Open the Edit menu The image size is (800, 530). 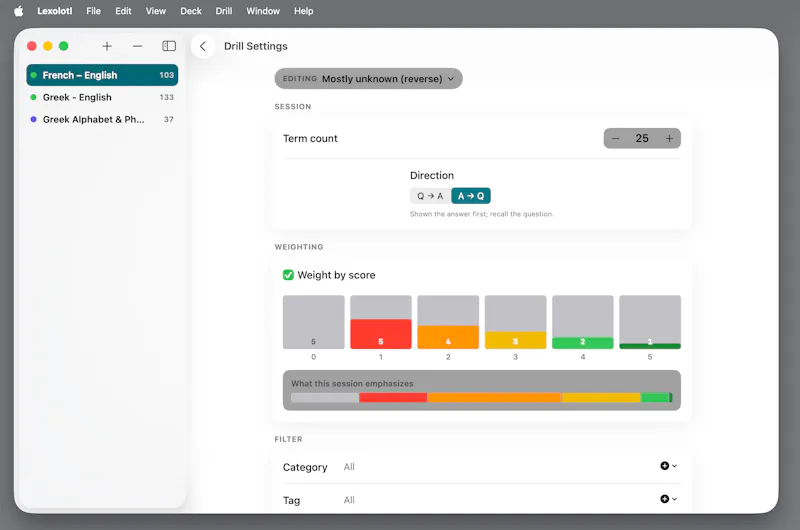click(x=123, y=11)
